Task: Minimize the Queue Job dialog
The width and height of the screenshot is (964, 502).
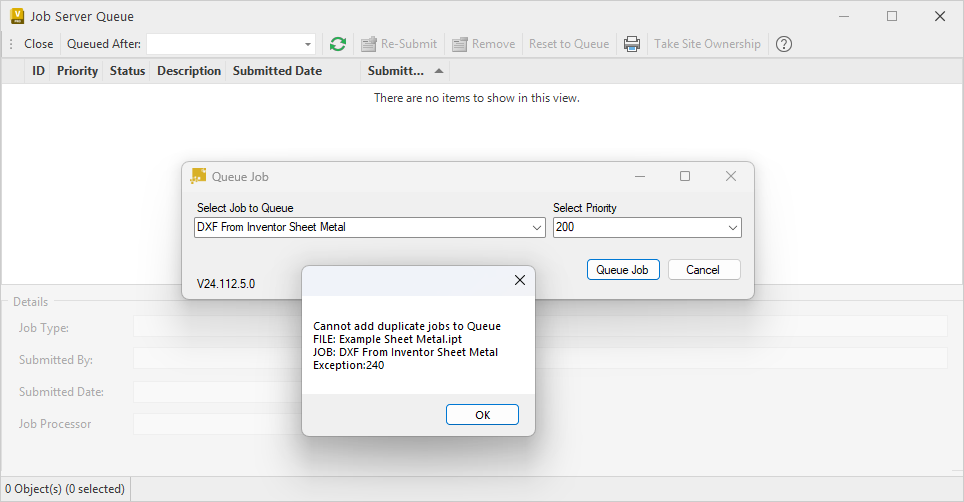Action: coord(639,176)
